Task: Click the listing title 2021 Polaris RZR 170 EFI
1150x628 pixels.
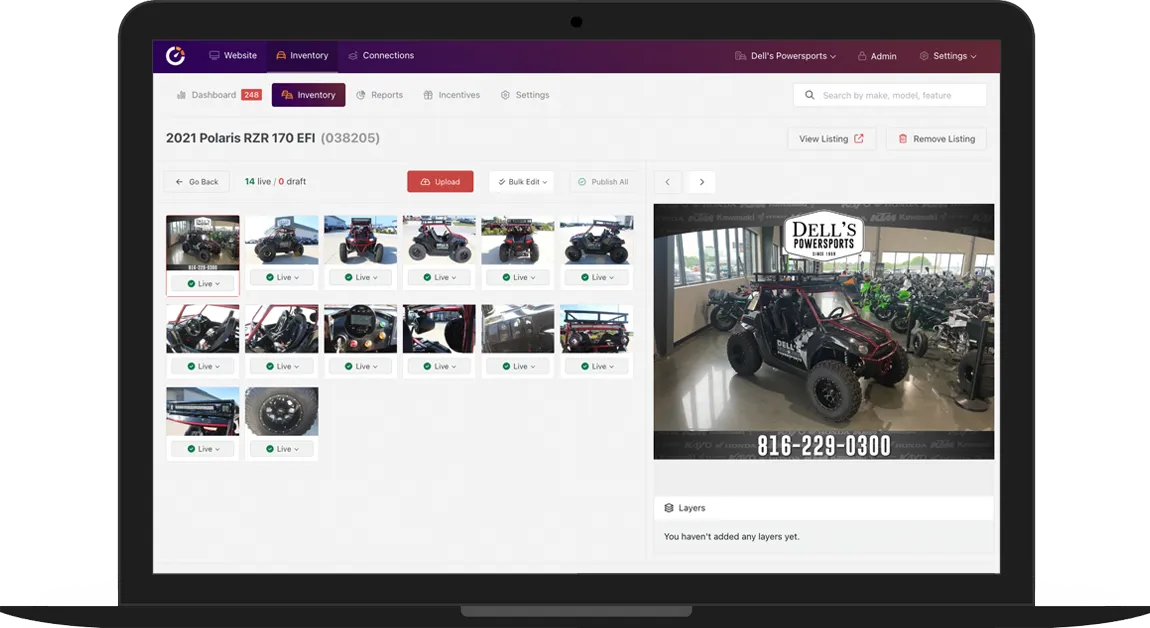Action: click(x=241, y=138)
